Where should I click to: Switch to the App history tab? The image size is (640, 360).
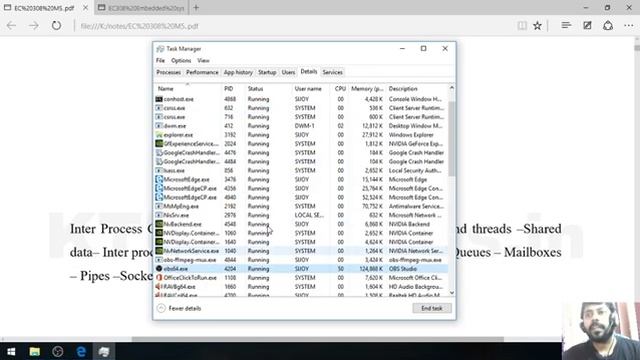pos(238,72)
